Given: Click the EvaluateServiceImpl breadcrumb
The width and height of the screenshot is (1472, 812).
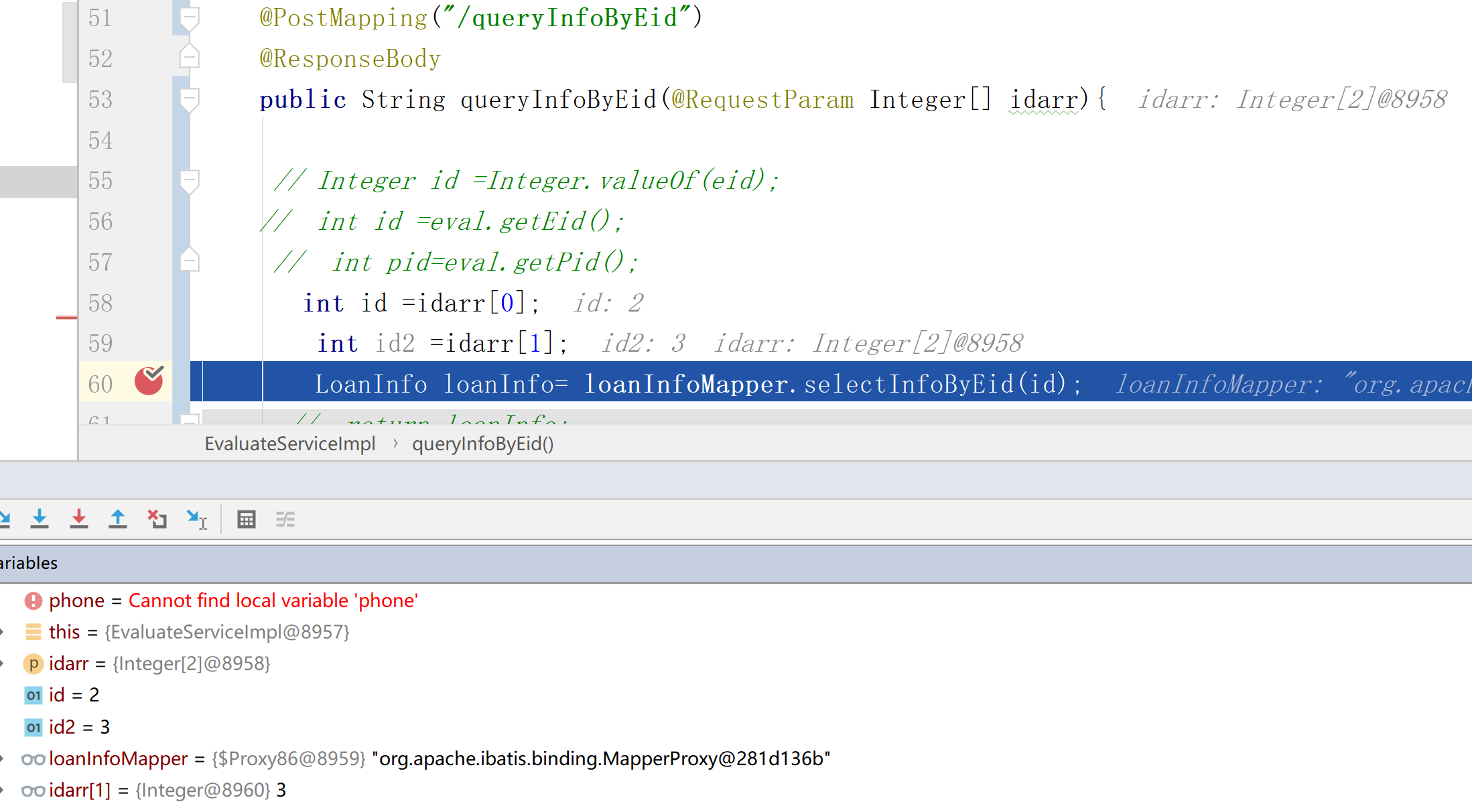Looking at the screenshot, I should [289, 444].
